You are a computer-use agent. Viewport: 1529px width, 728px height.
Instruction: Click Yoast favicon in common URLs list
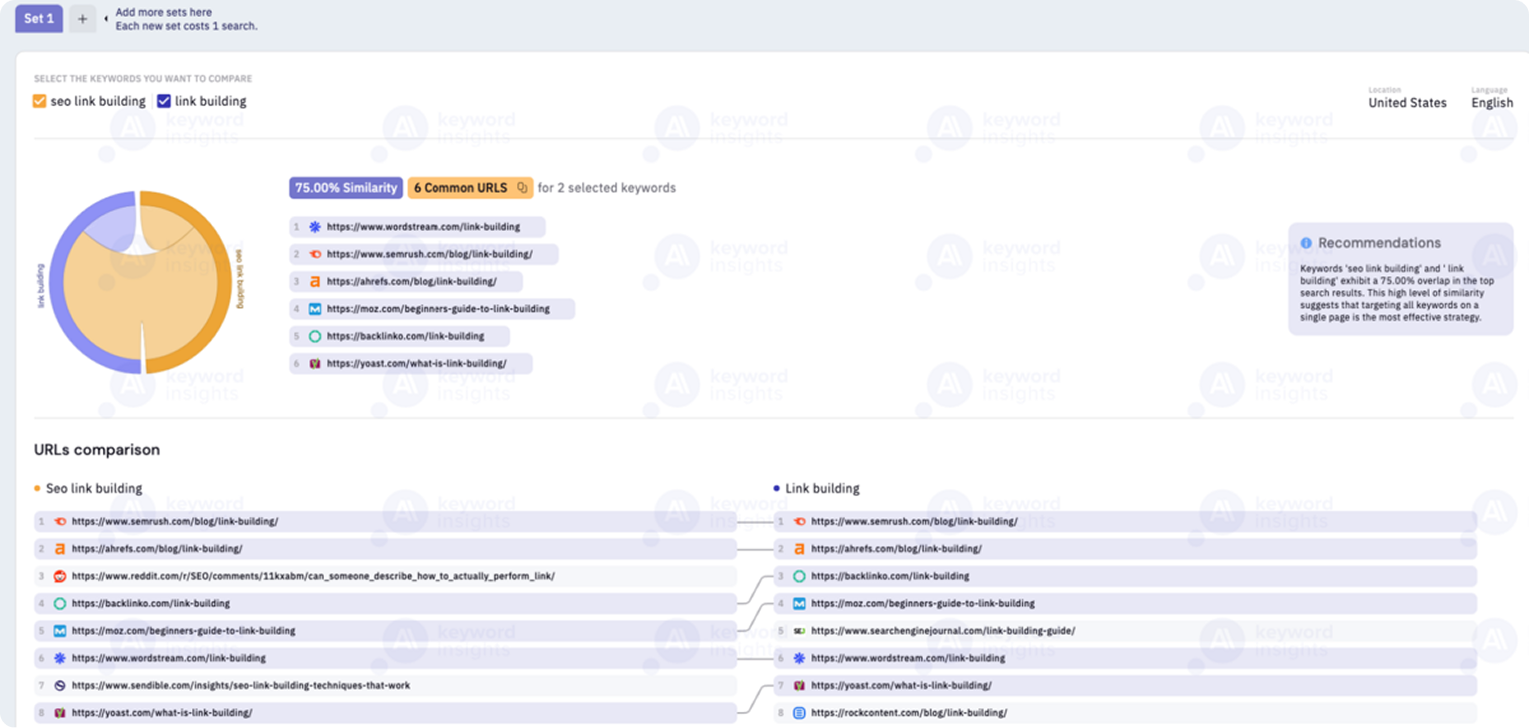click(315, 364)
